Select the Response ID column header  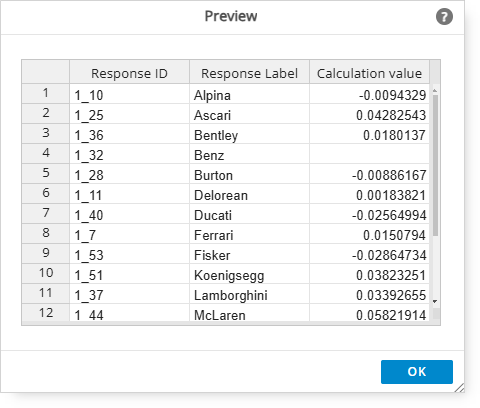click(129, 73)
